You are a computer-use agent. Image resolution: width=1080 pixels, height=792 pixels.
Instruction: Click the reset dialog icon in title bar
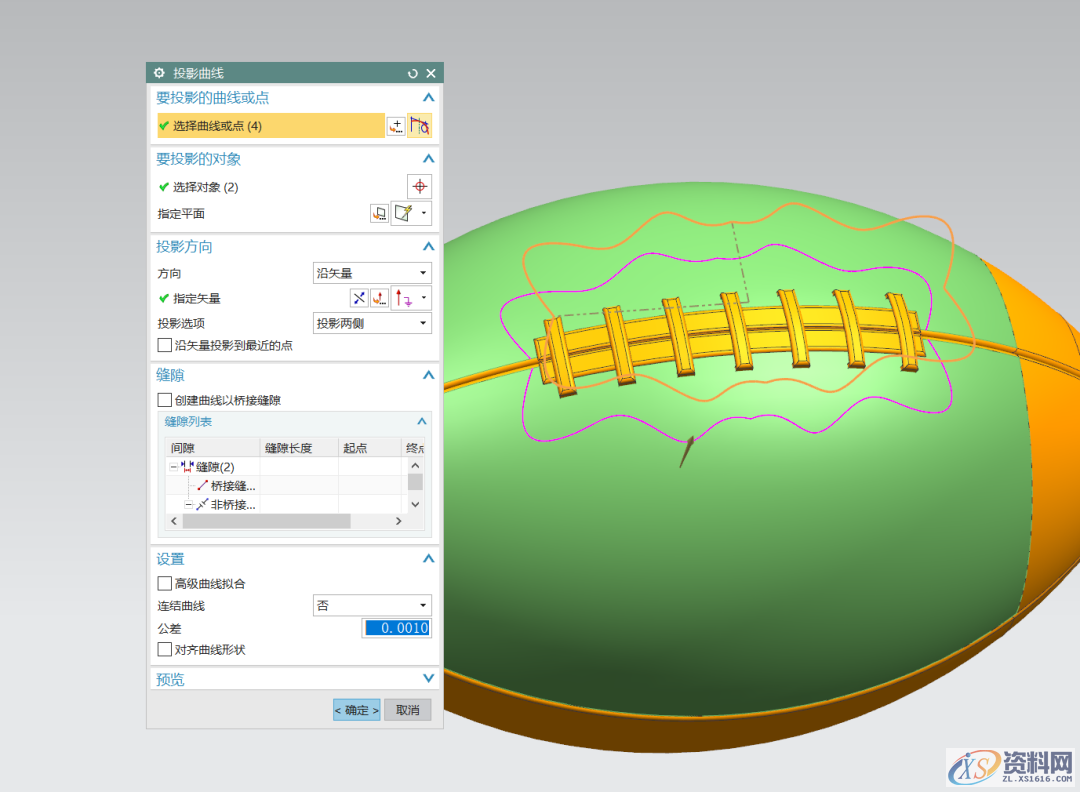pos(413,74)
